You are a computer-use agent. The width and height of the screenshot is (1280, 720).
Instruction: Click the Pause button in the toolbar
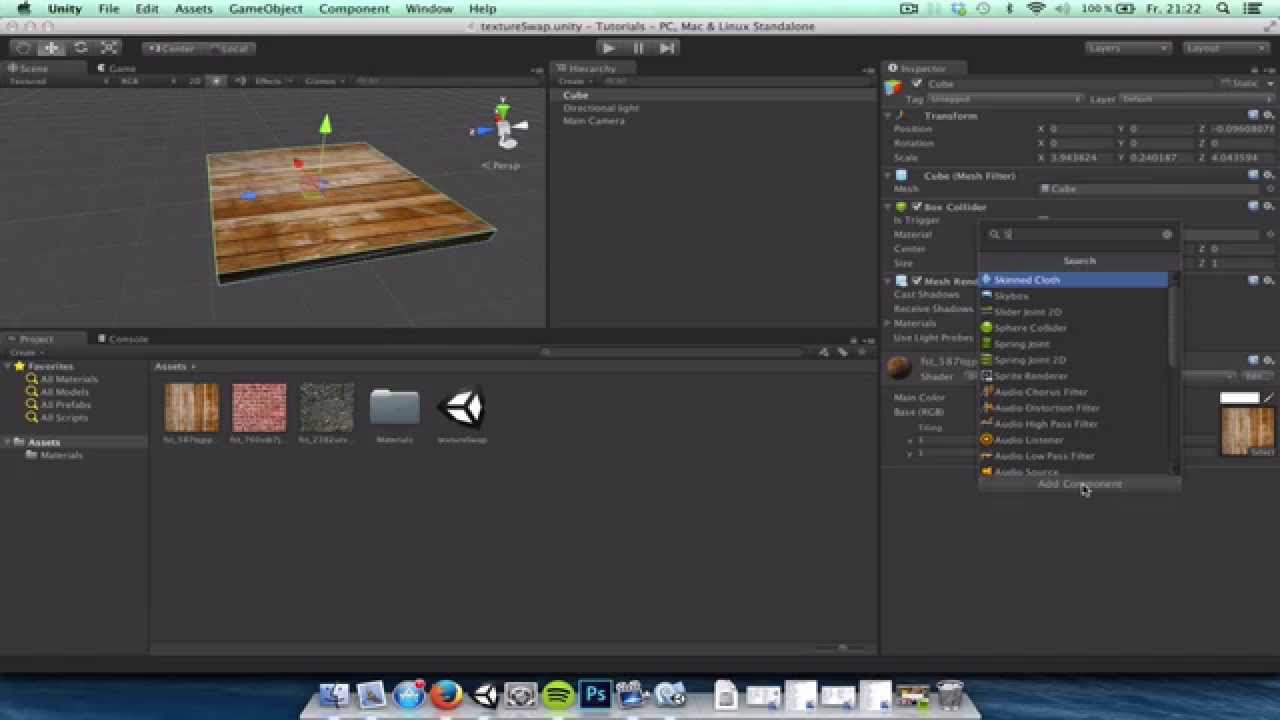[x=637, y=47]
